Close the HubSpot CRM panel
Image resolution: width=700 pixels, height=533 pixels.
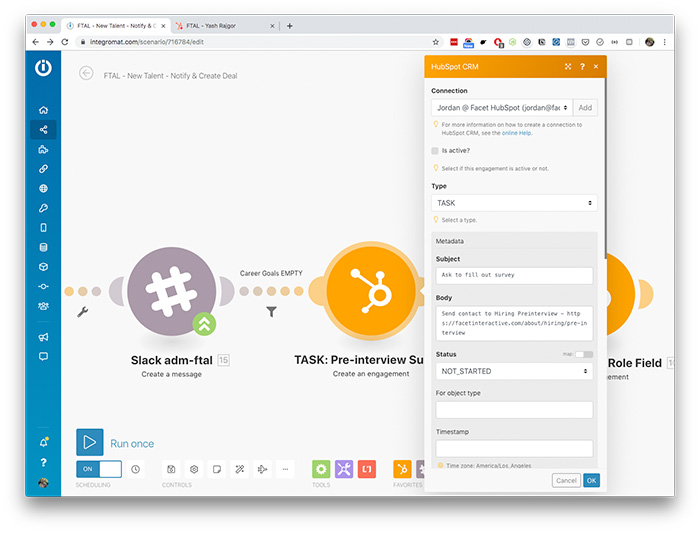(596, 67)
